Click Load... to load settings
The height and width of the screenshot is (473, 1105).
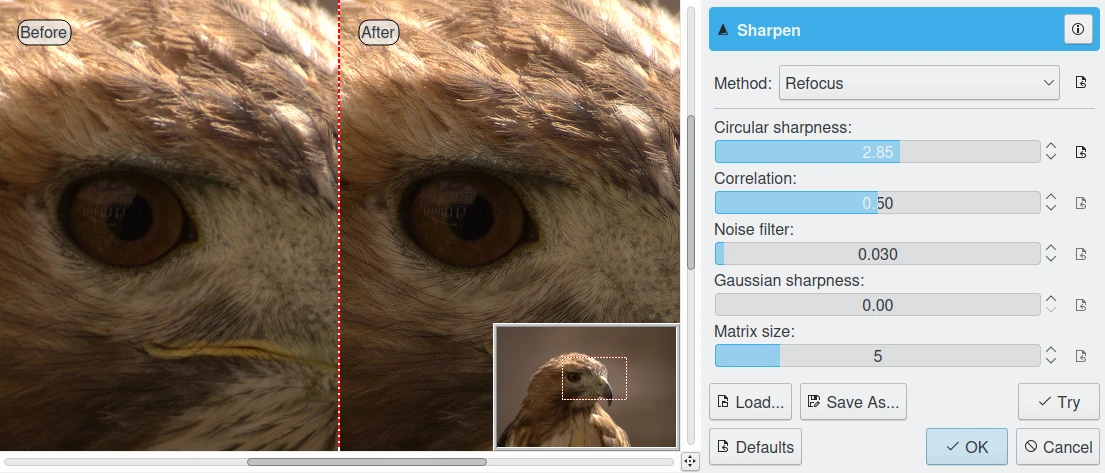click(750, 402)
